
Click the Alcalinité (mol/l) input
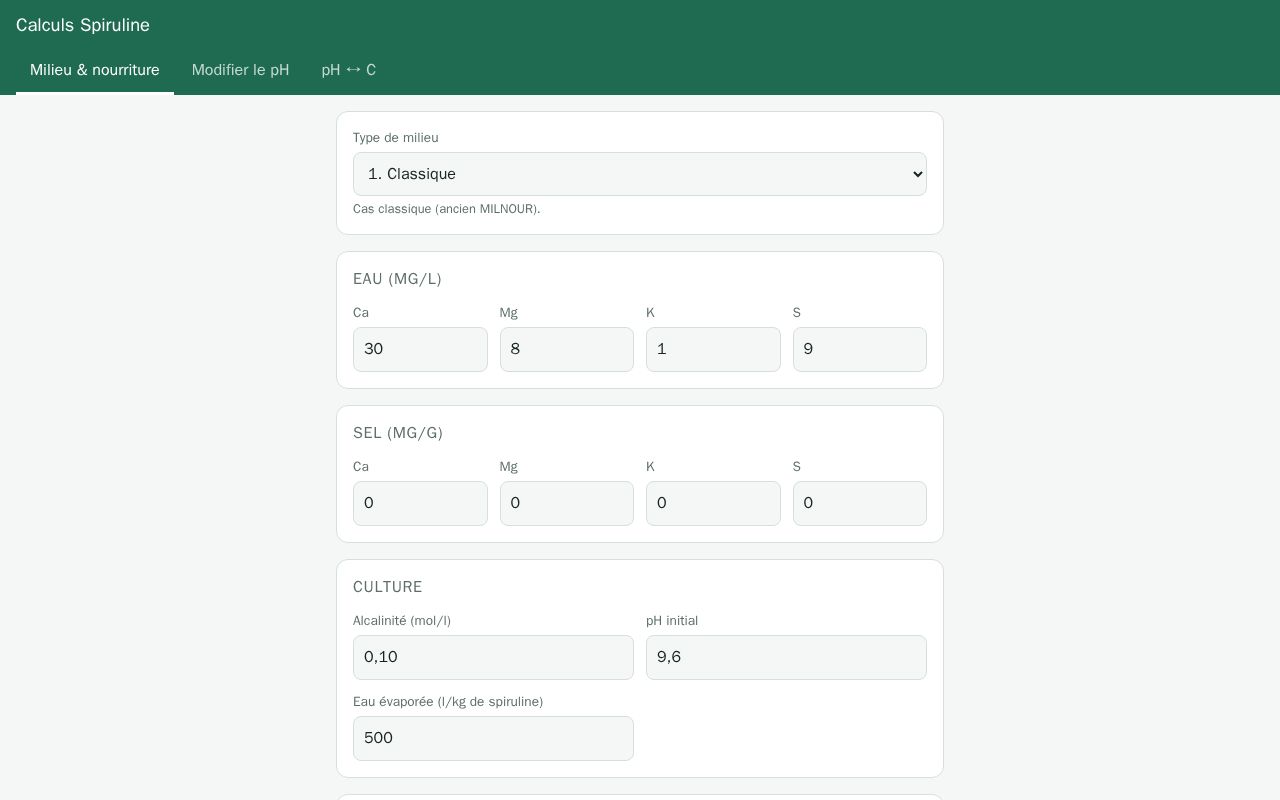493,657
